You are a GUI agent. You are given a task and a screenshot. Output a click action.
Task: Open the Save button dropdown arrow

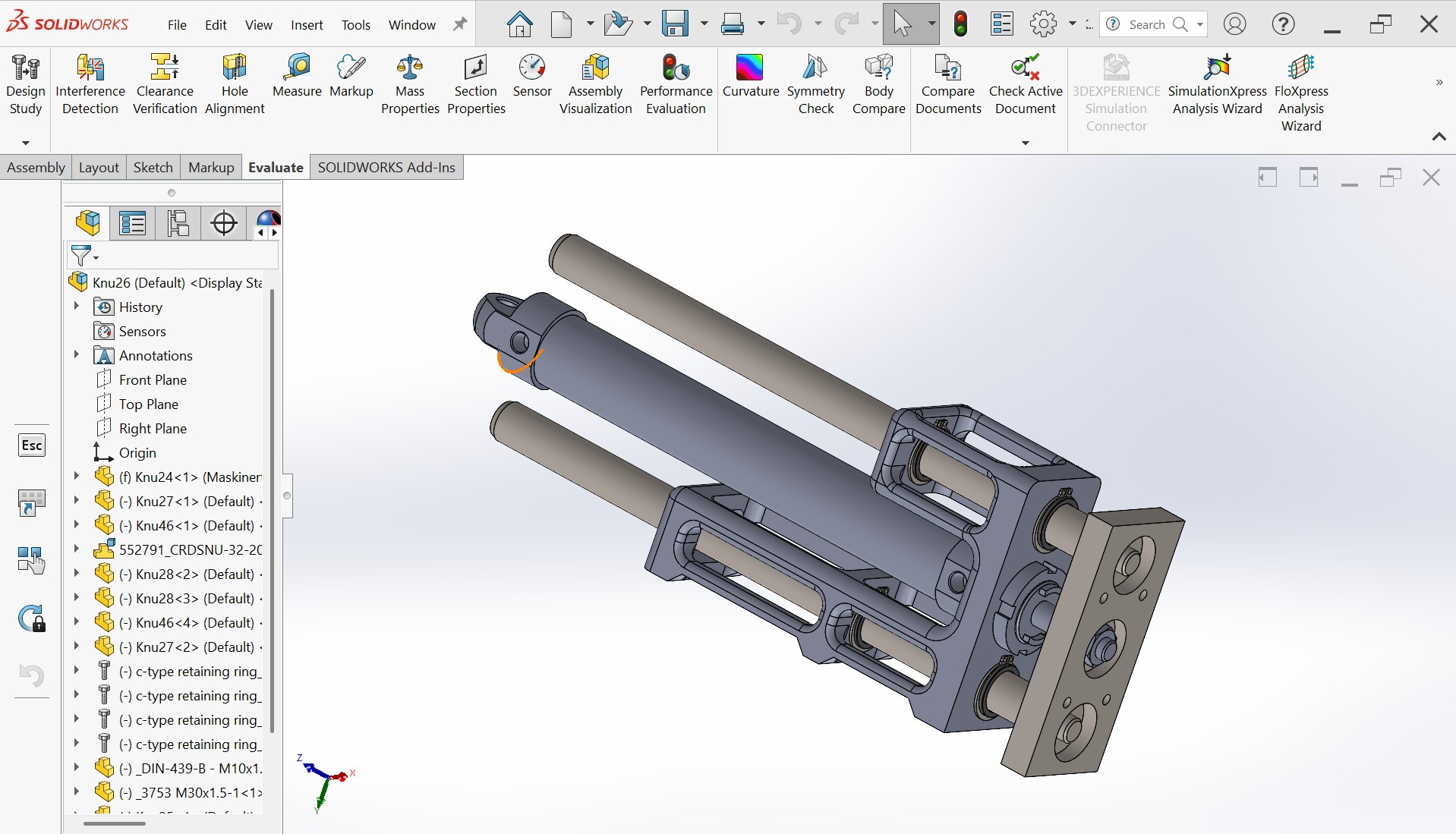click(x=704, y=24)
